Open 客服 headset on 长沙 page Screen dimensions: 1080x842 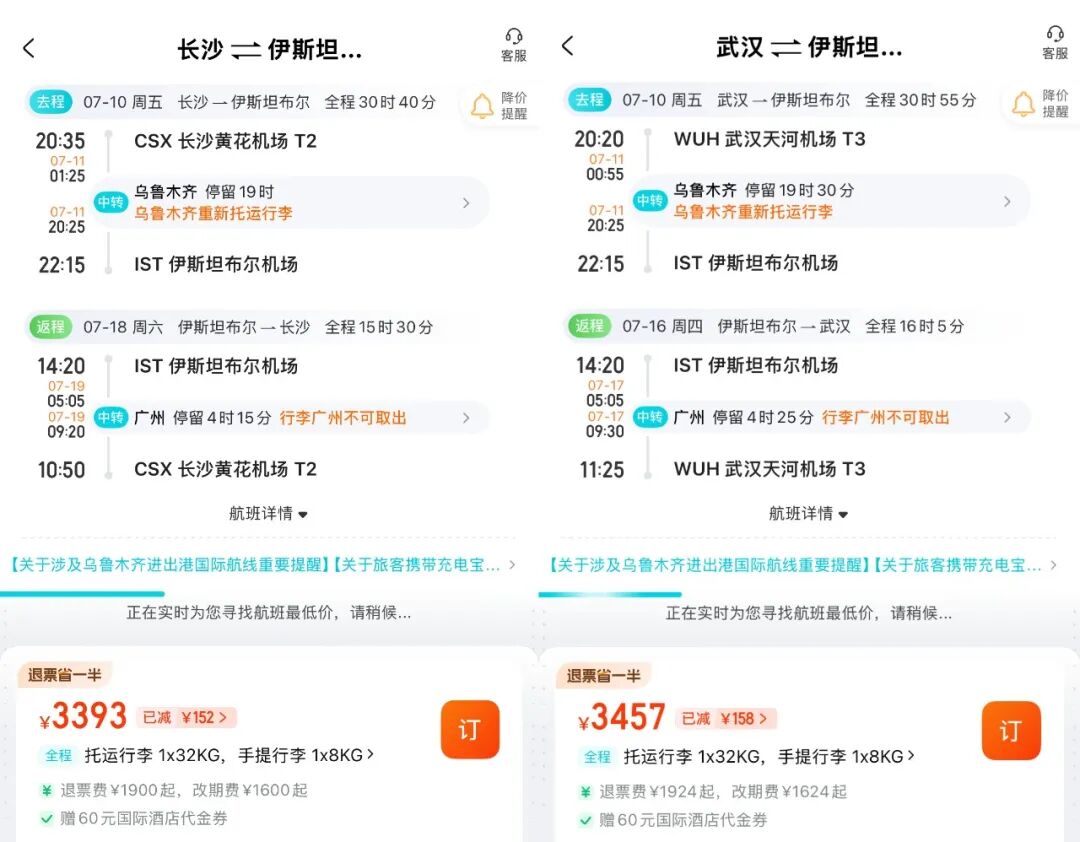[x=514, y=45]
